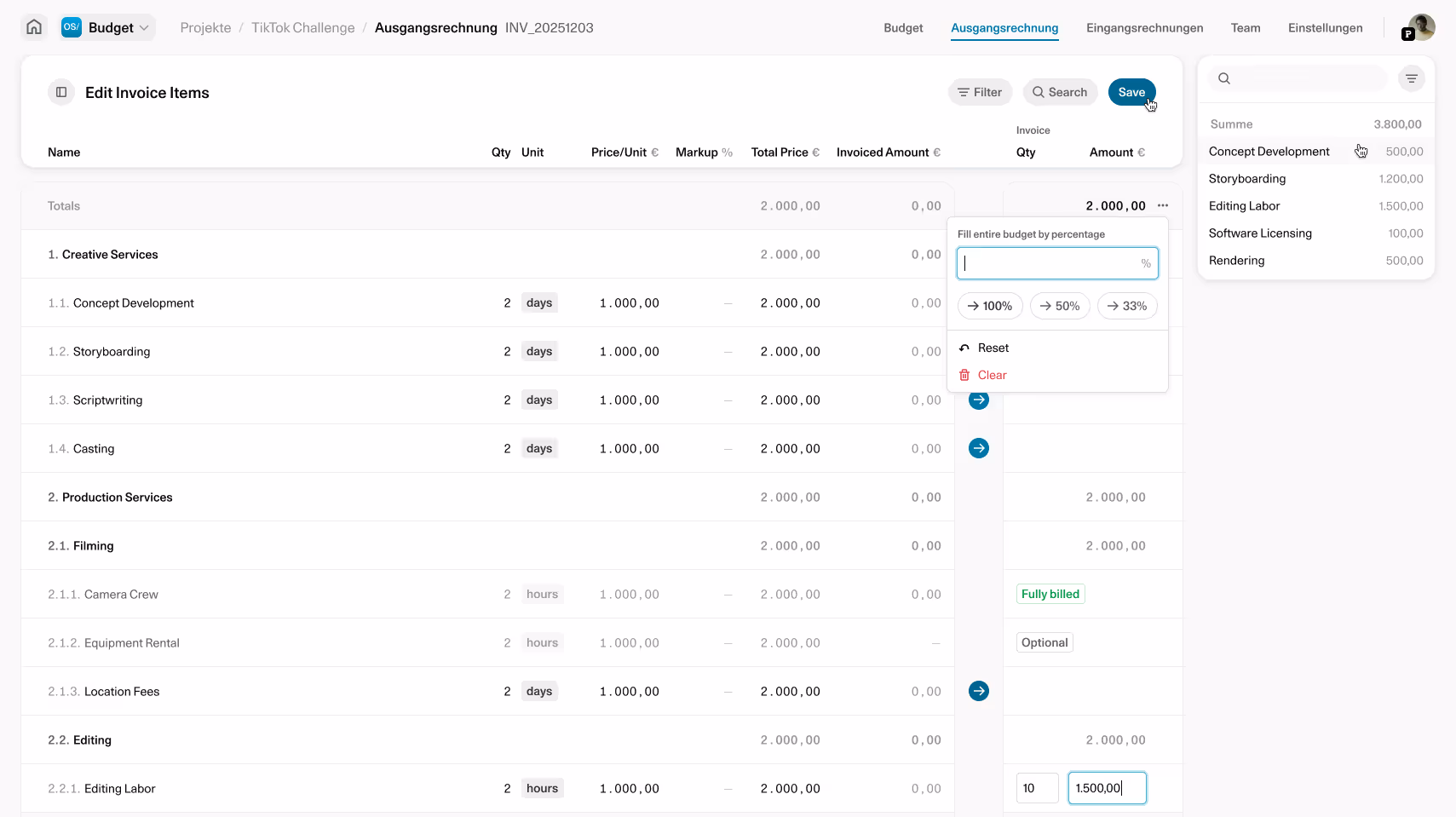Click the transfer arrow for Location Fees
Viewport: 1456px width, 817px height.
(x=978, y=691)
